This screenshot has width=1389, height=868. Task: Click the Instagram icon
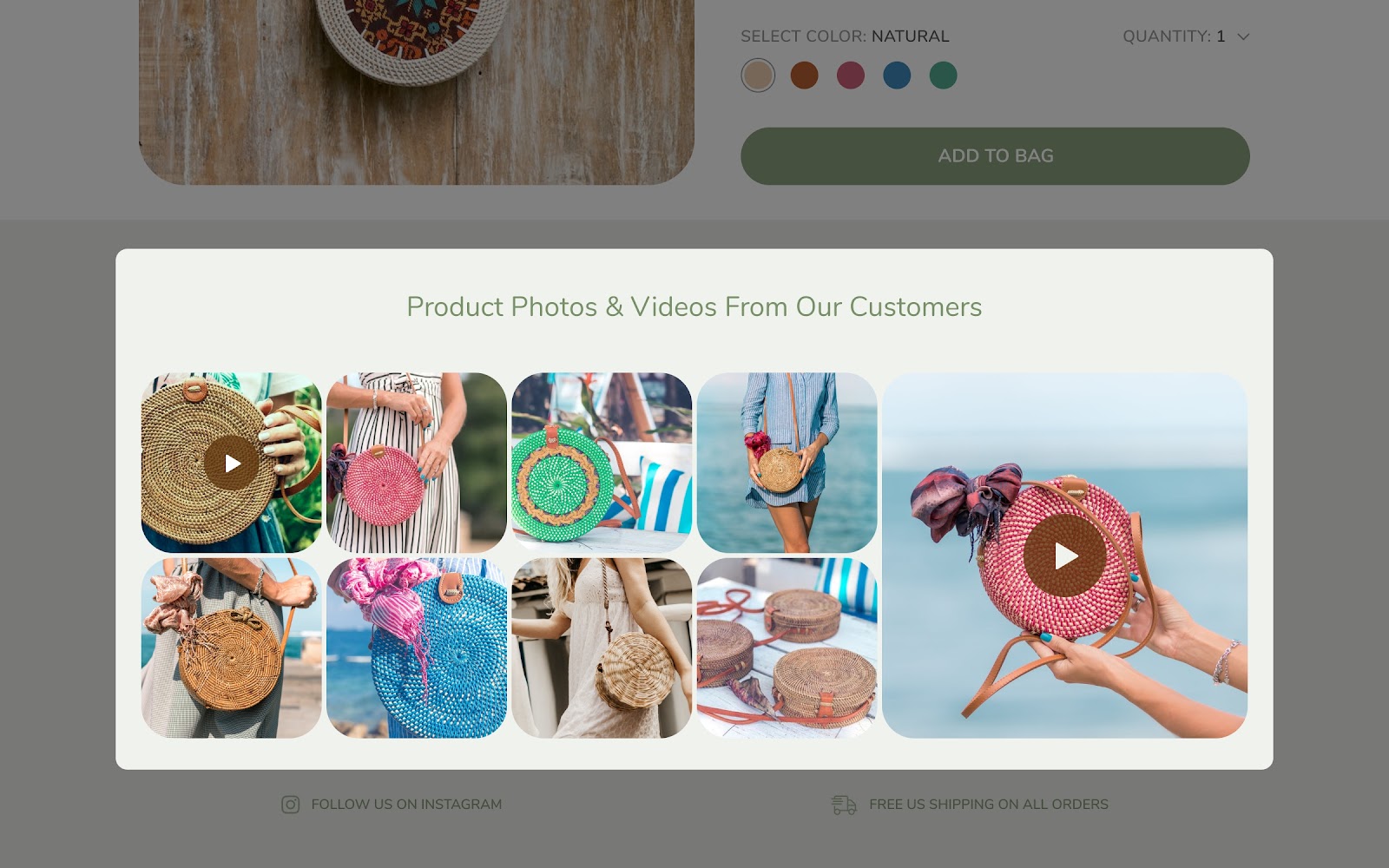[x=291, y=805]
